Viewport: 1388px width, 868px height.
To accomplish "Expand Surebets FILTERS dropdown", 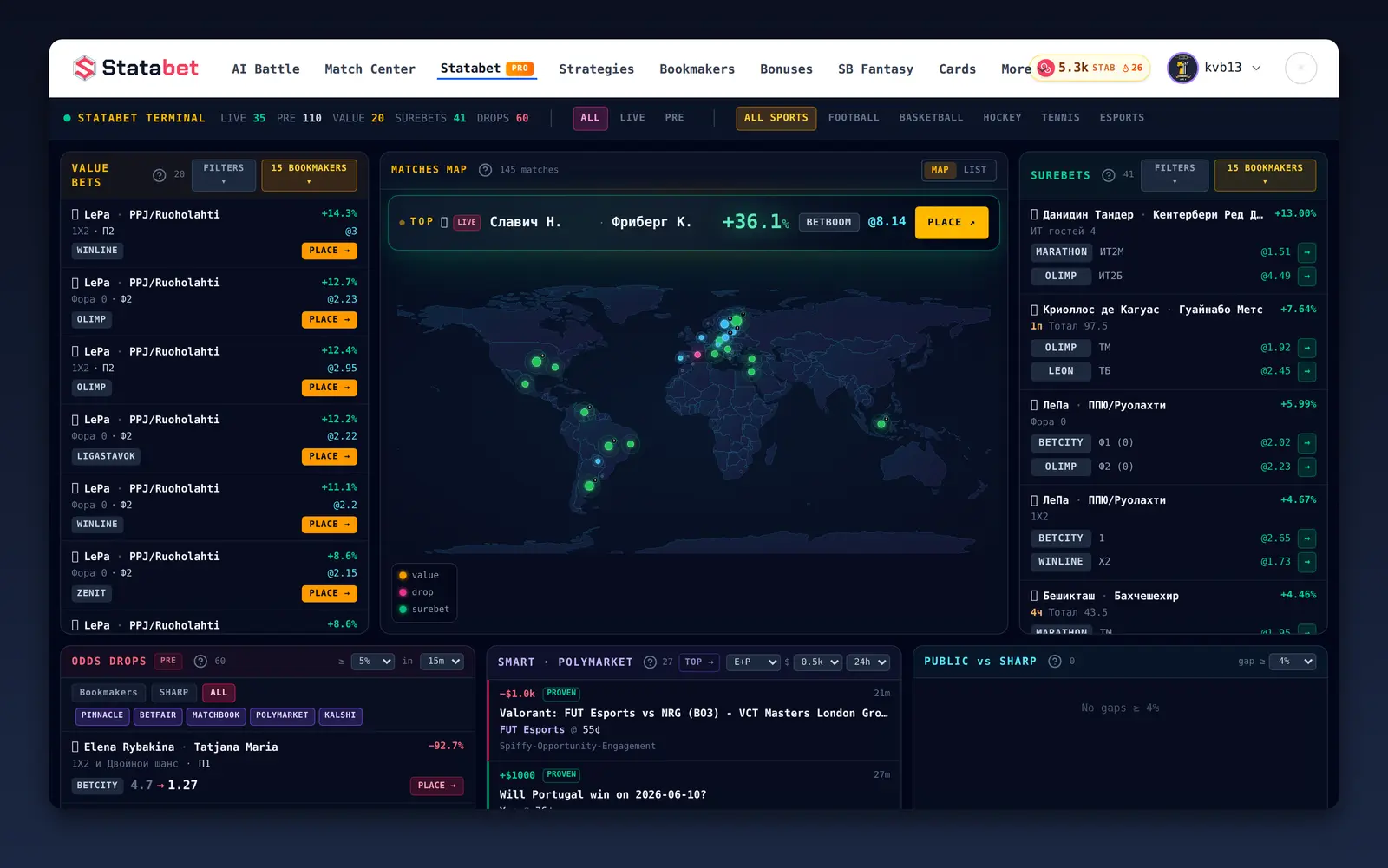I will 1175,174.
